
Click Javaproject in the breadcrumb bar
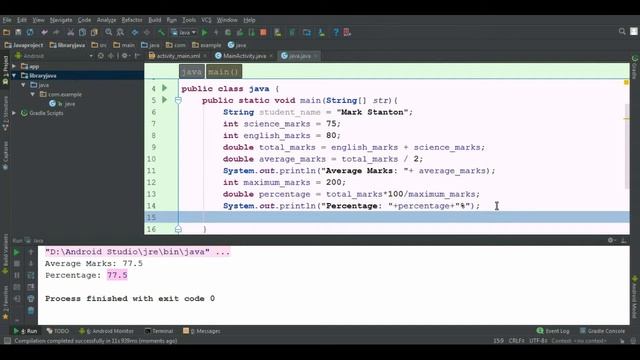click(x=24, y=45)
